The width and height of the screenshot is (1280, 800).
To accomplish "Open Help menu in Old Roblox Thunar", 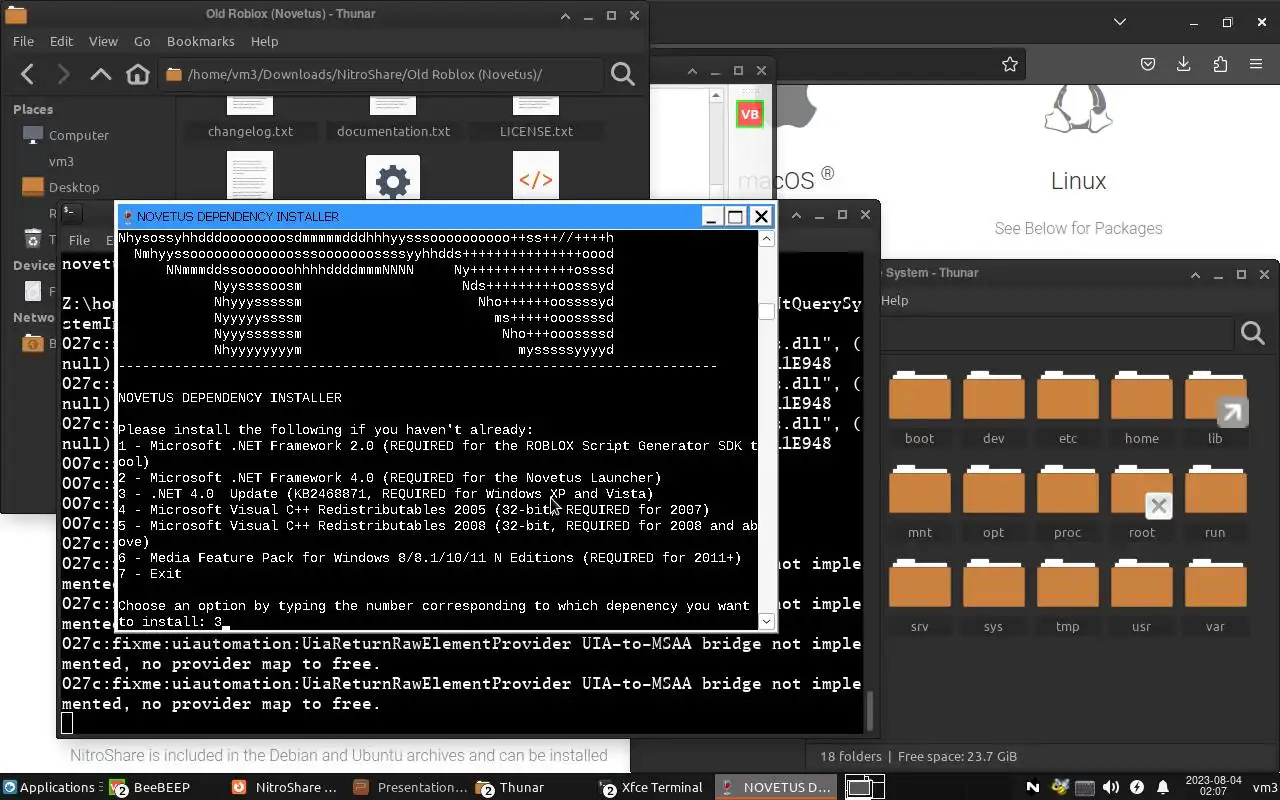I will [264, 41].
